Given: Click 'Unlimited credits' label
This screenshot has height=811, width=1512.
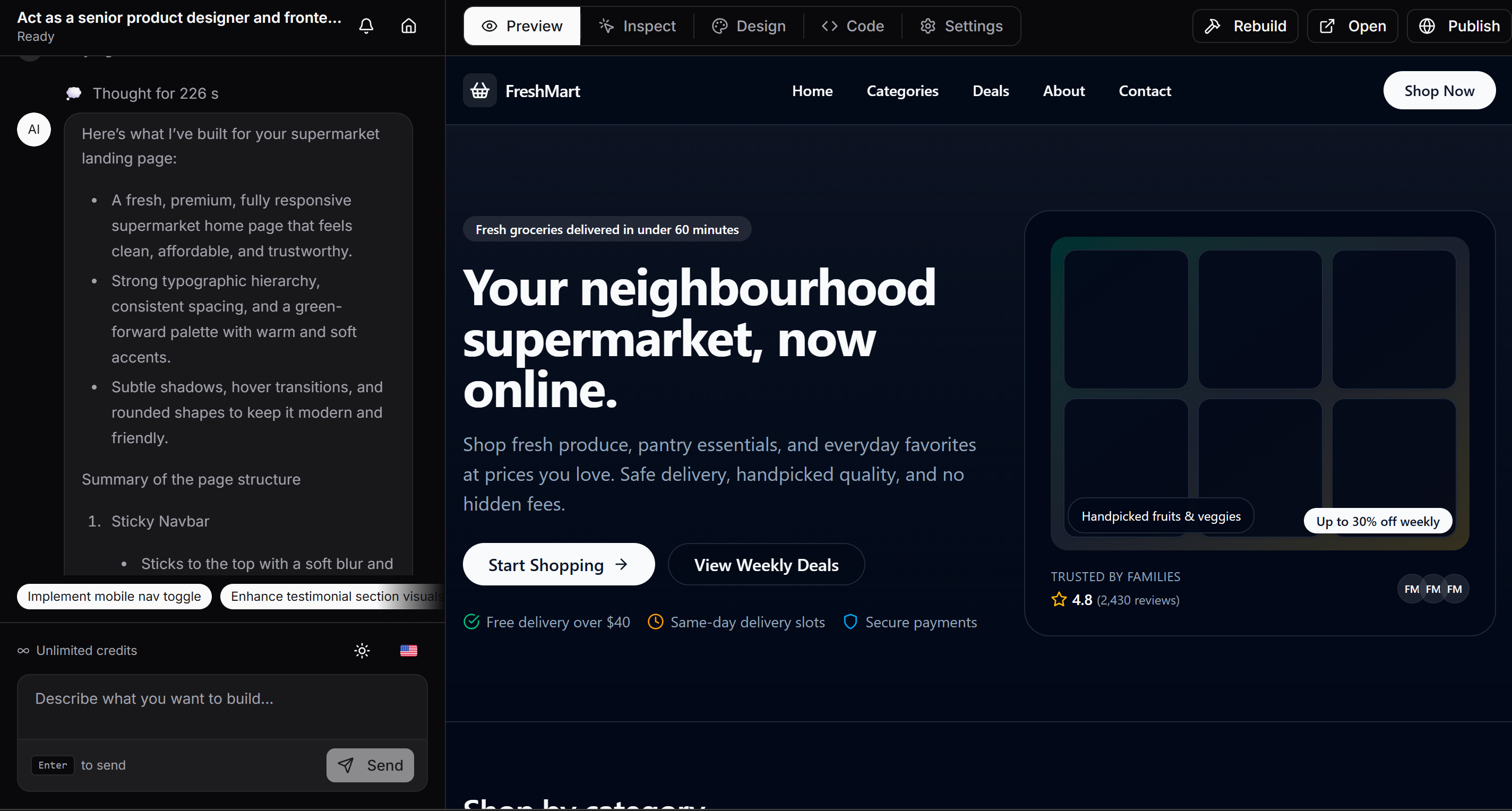Looking at the screenshot, I should [x=87, y=650].
